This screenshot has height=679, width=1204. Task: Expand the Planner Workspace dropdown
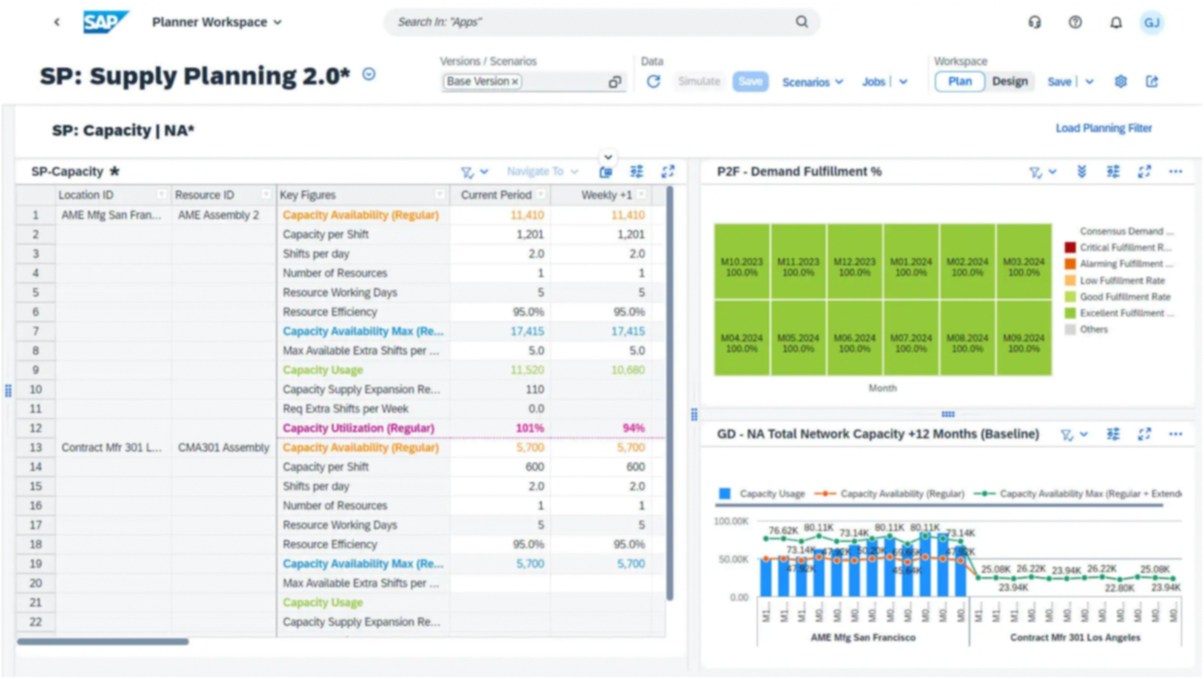point(217,22)
